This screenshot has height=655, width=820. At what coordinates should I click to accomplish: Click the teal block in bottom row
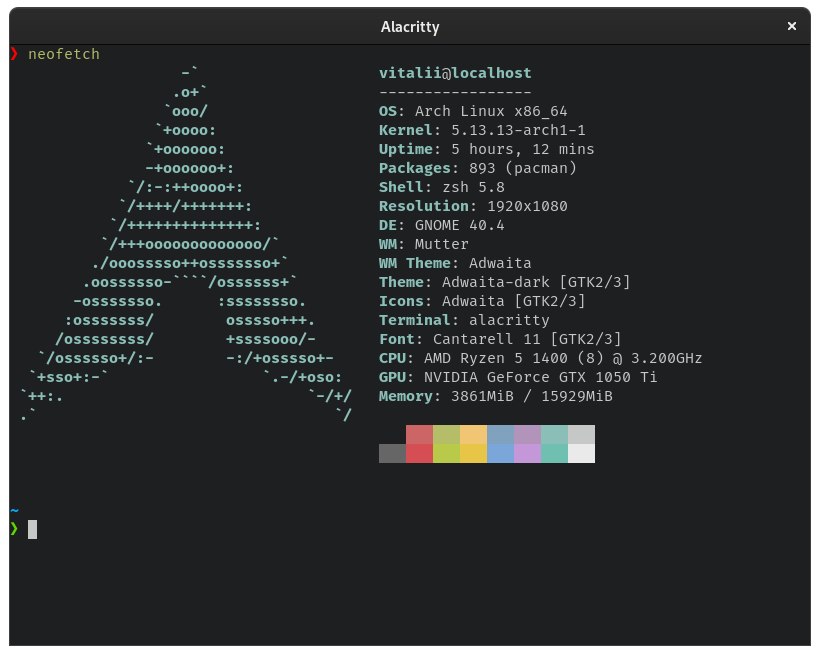point(554,454)
